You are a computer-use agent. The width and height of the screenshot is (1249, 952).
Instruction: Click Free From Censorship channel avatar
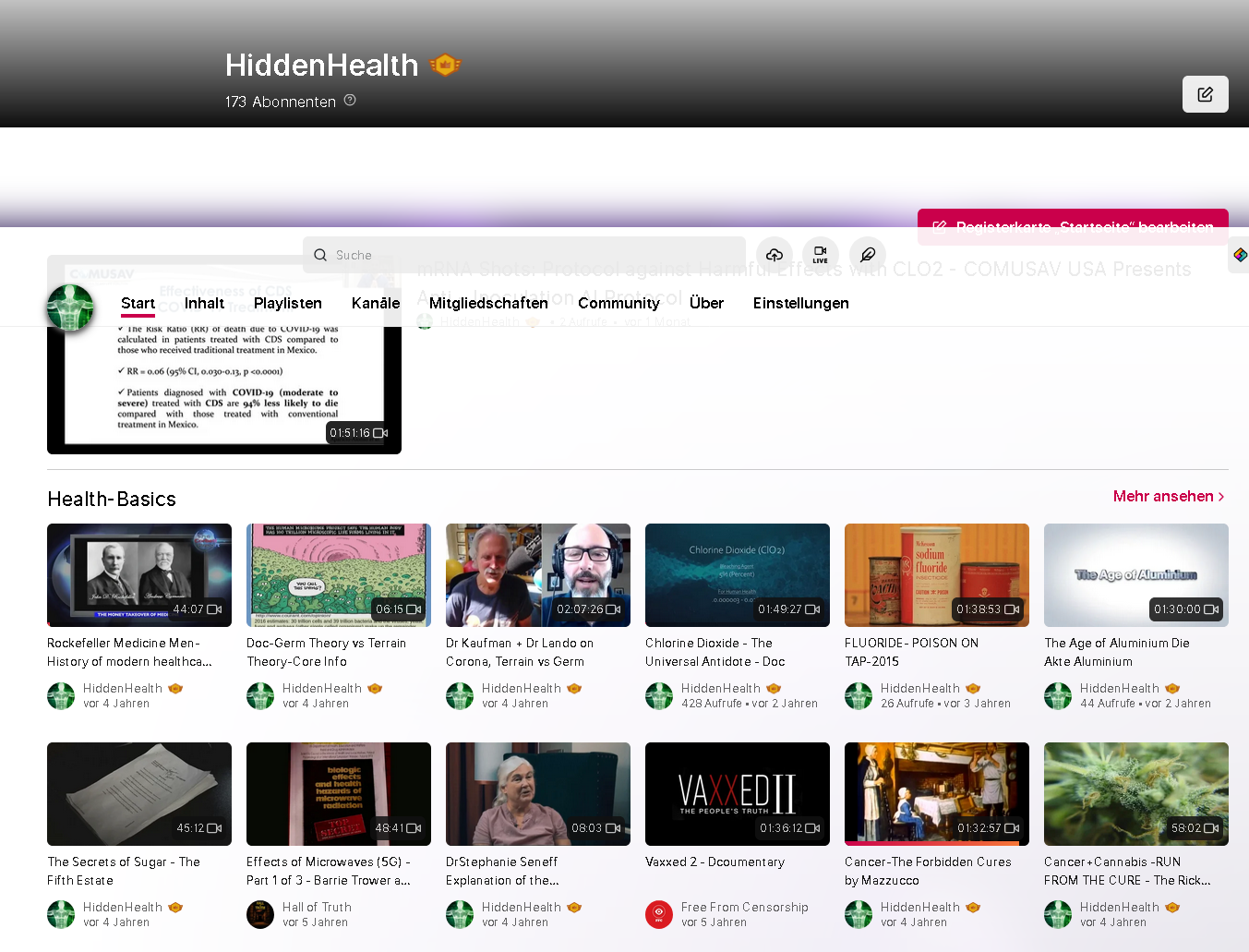pyautogui.click(x=659, y=914)
